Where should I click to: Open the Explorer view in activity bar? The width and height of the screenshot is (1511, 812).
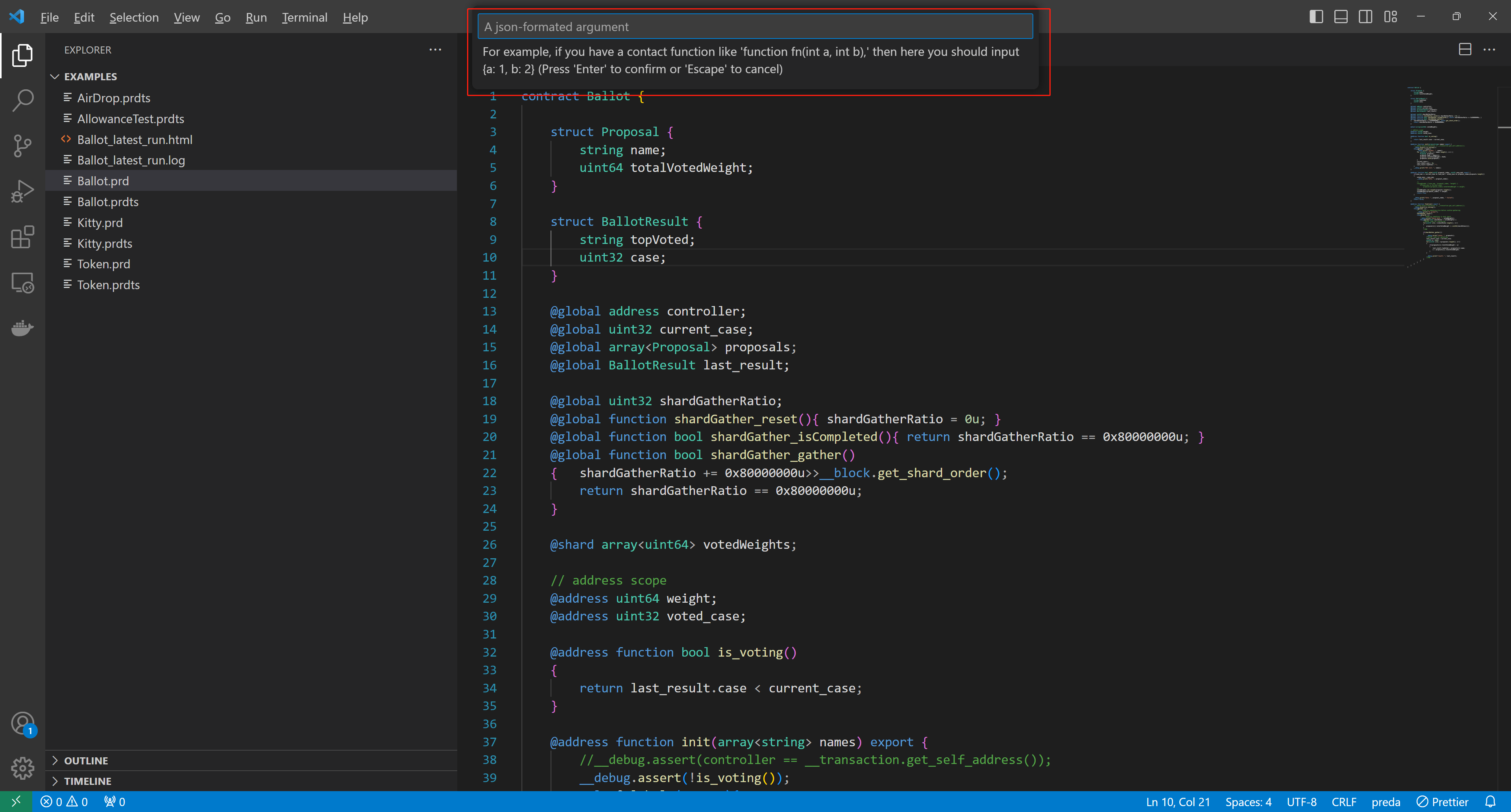pyautogui.click(x=22, y=55)
